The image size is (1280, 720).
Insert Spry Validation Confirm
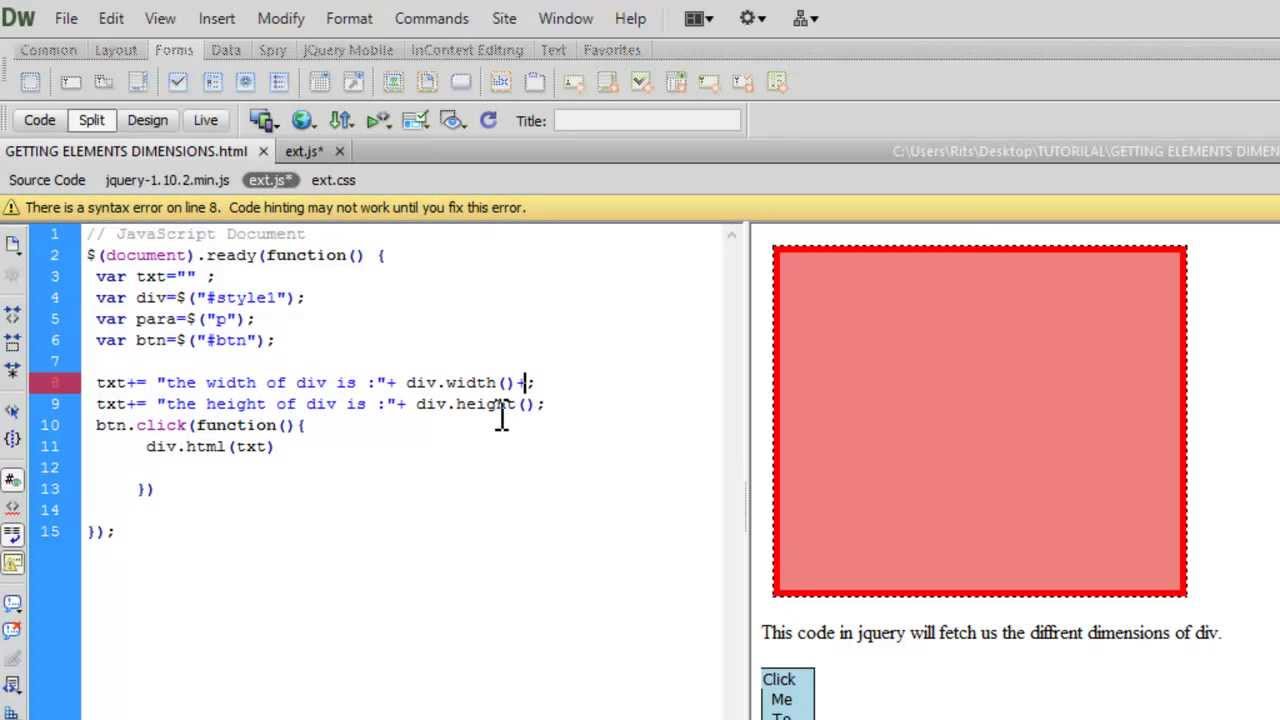pos(742,82)
